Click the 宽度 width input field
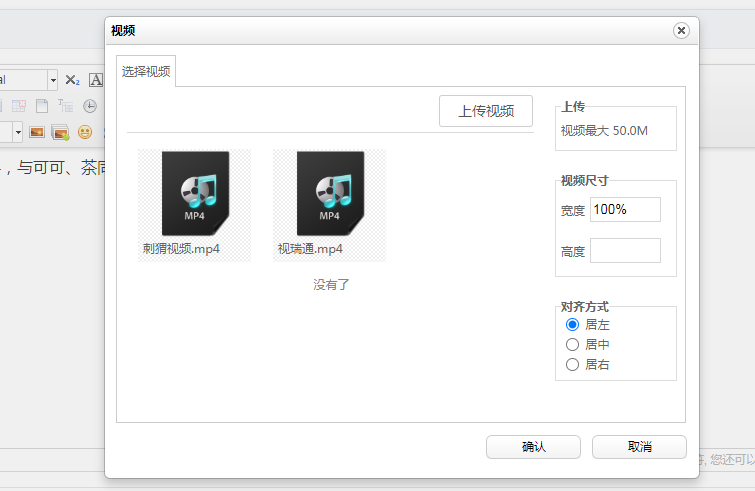Screen dimensions: 755x491 point(625,210)
